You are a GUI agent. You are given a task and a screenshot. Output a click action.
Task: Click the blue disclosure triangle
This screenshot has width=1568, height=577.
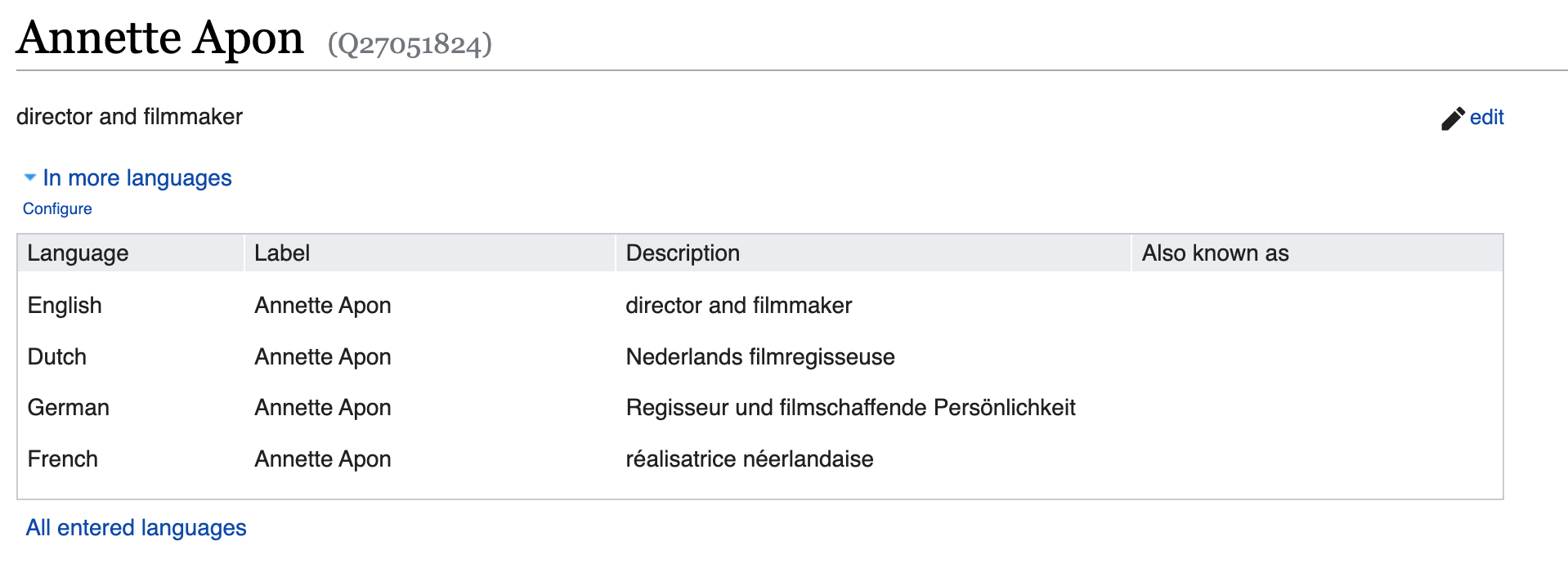coord(29,177)
